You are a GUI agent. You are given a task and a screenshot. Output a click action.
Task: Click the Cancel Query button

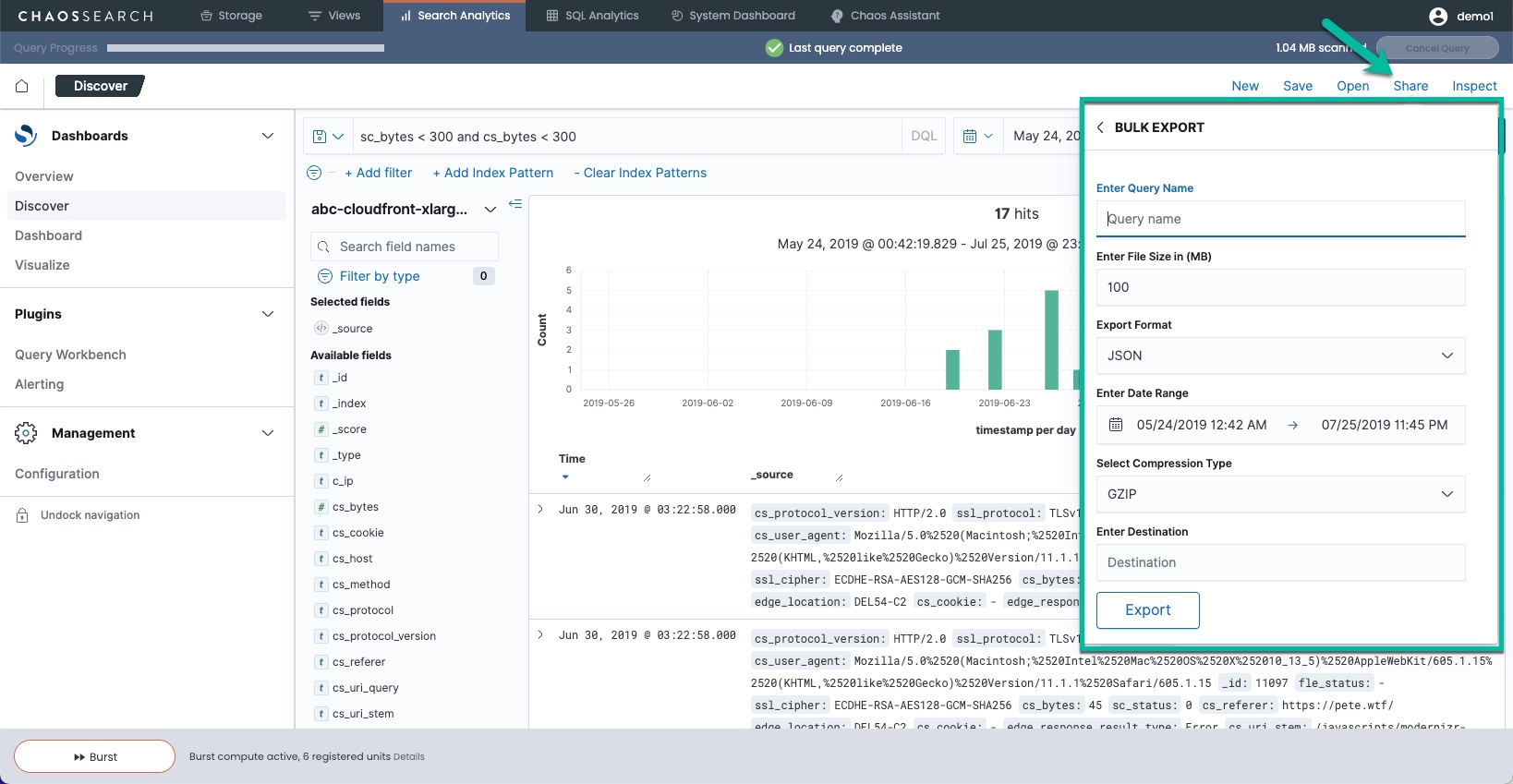coord(1437,48)
